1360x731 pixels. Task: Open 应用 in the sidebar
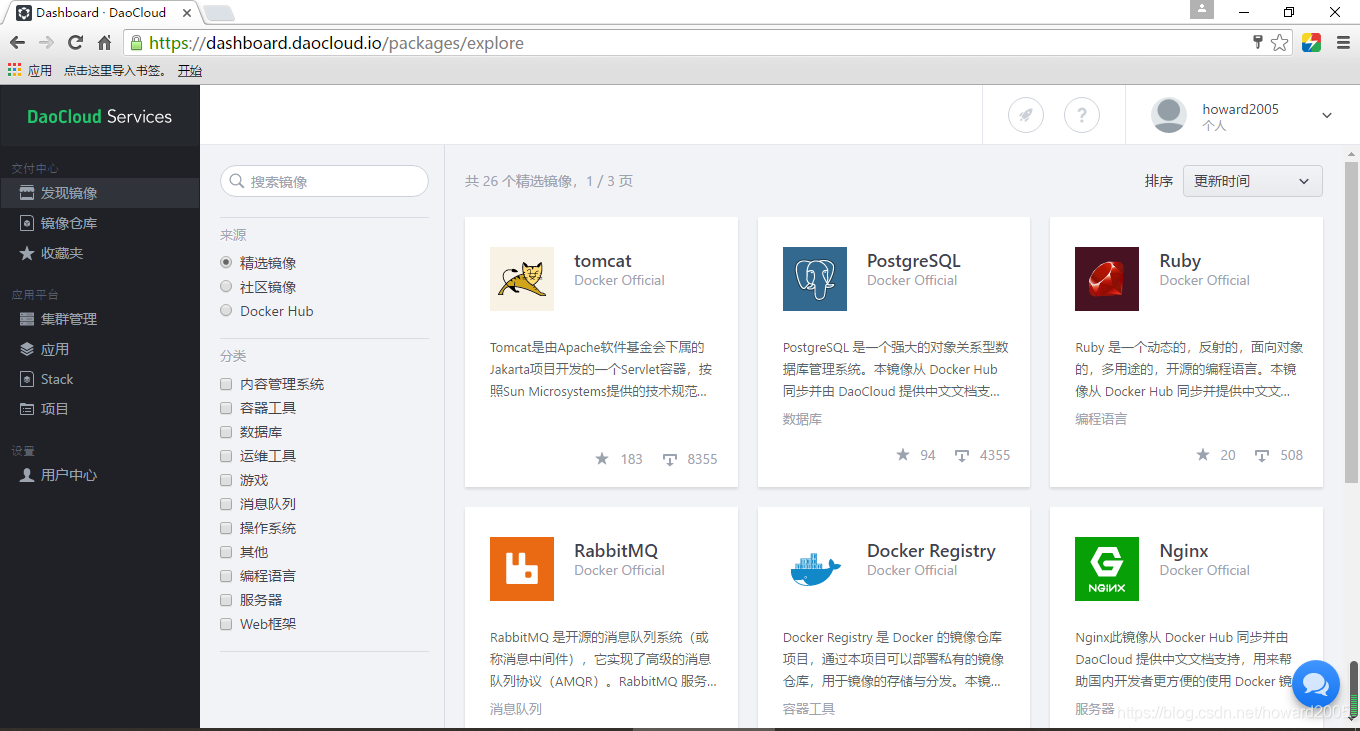(100, 349)
